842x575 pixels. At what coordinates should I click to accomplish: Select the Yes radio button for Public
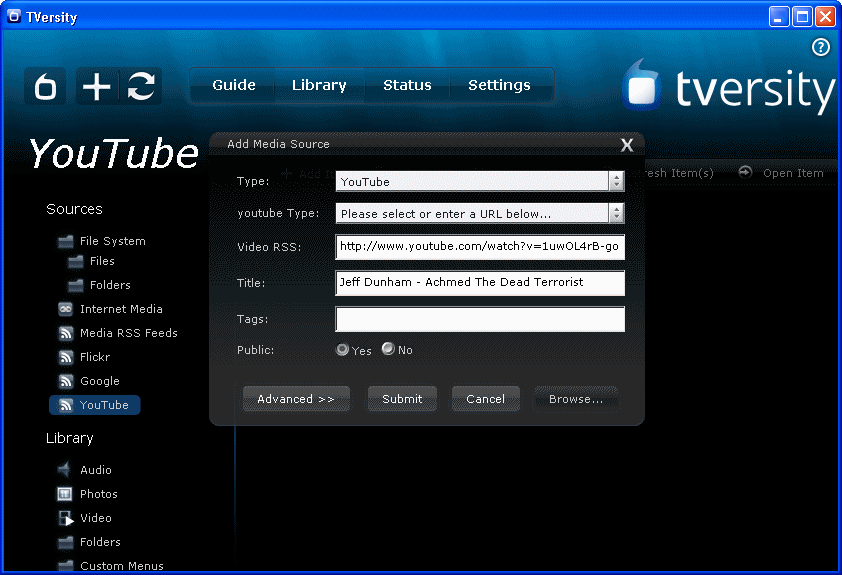(342, 350)
